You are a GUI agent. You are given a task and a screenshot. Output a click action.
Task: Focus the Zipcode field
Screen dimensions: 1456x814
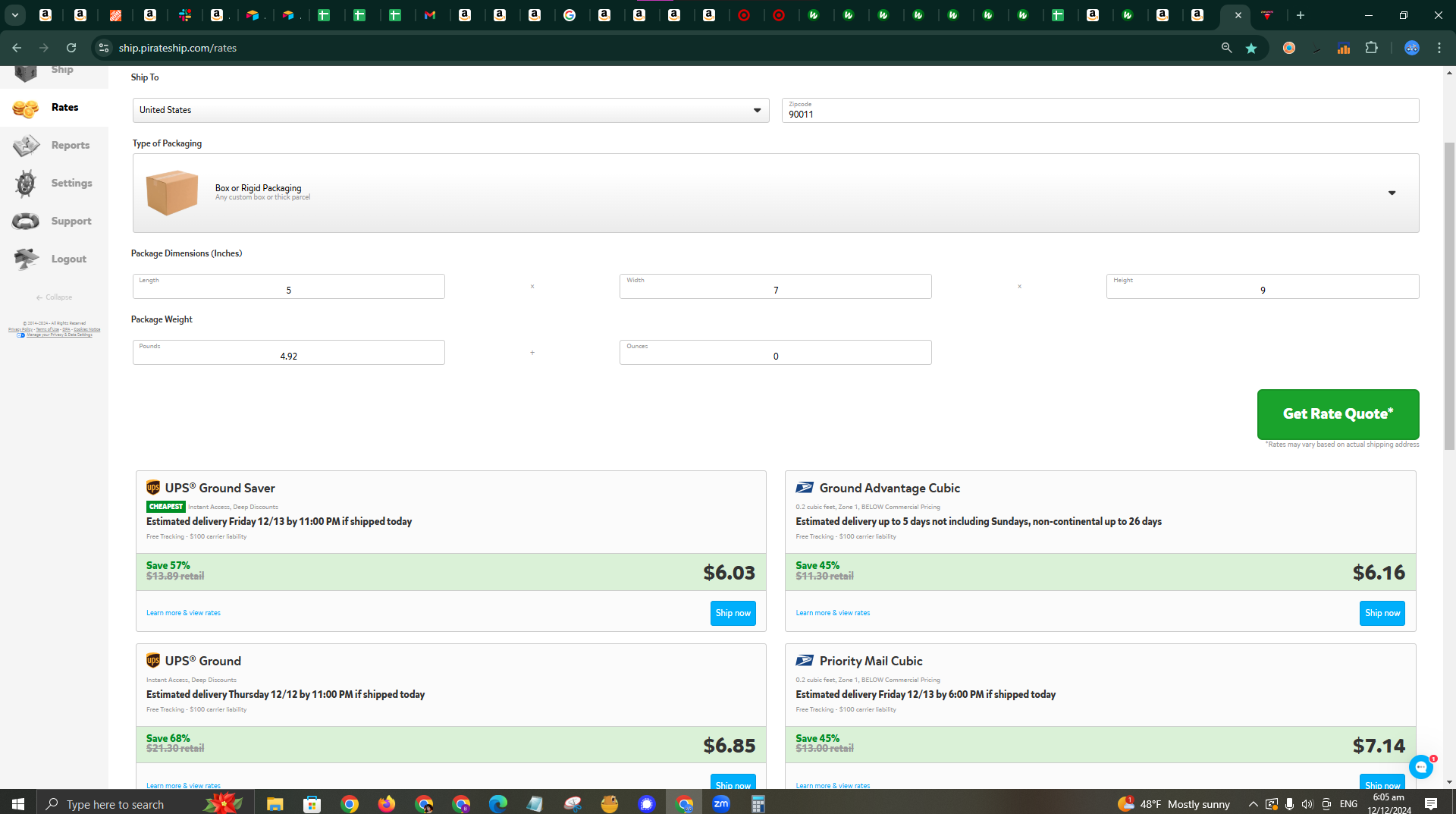click(x=1100, y=110)
